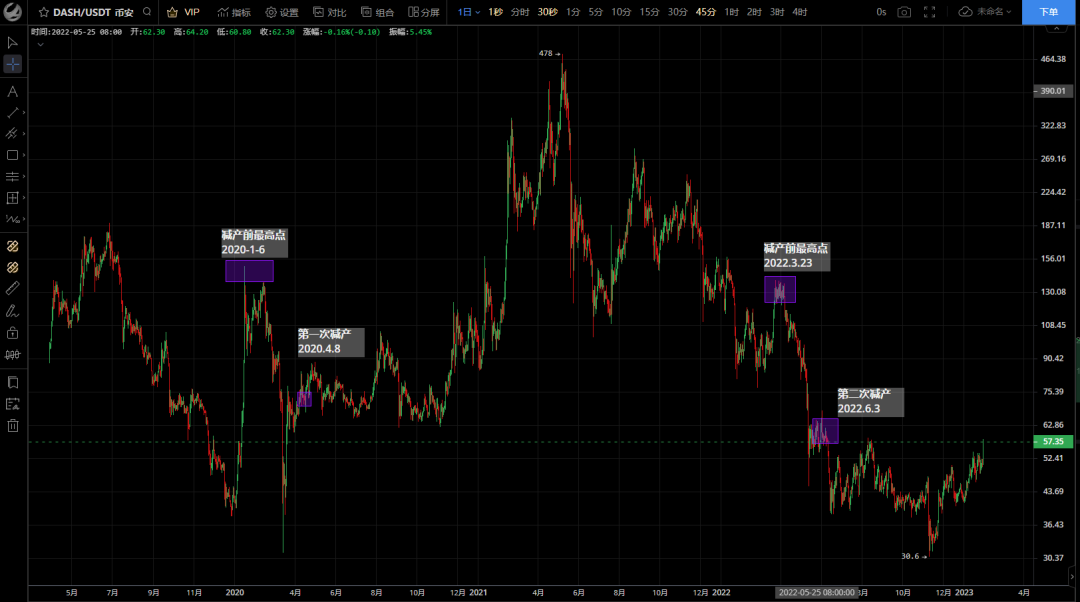
Task: Pick the rectangle shape drawing tool
Action: (13, 155)
